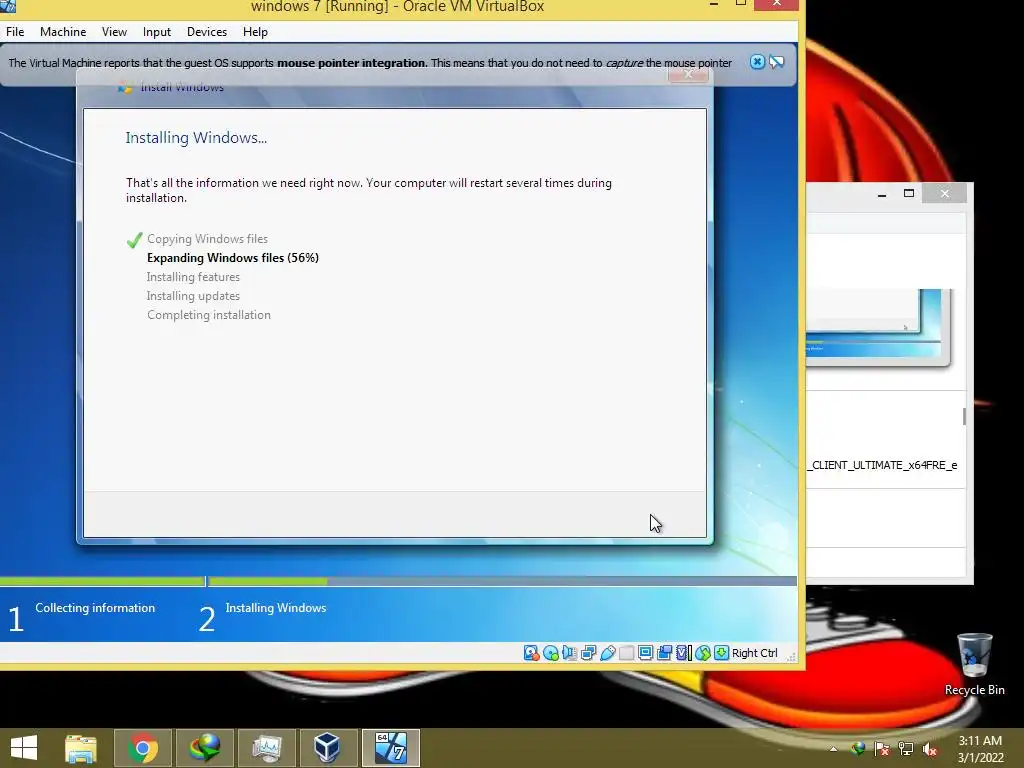The height and width of the screenshot is (768, 1024).
Task: Click the green checkmark beside Copying Windows files
Action: [x=135, y=240]
